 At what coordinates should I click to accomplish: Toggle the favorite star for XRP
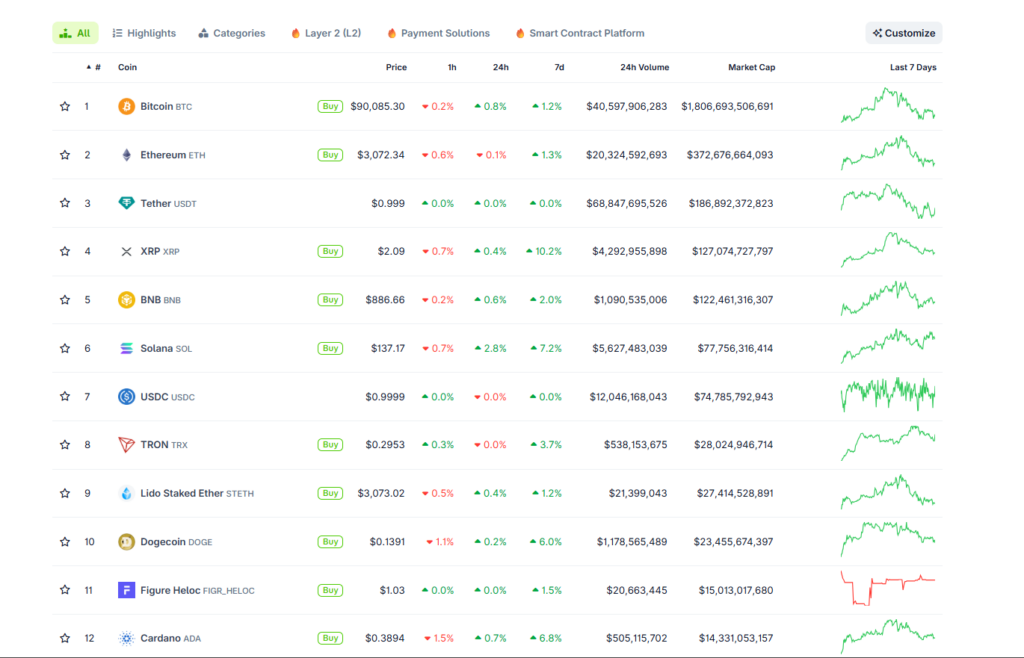coord(65,252)
